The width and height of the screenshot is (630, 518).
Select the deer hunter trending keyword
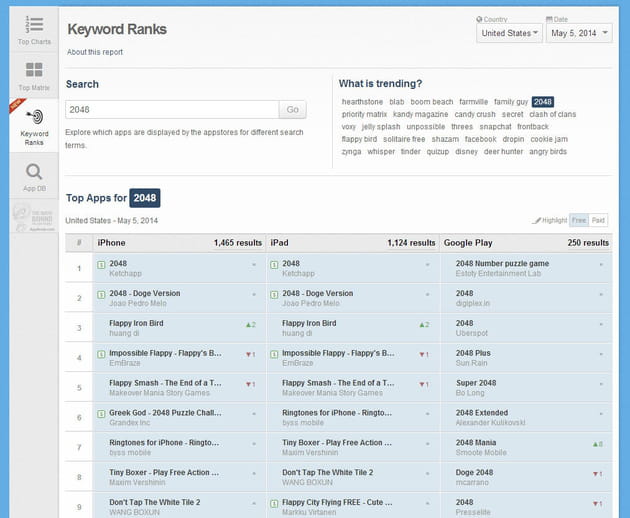tap(503, 152)
